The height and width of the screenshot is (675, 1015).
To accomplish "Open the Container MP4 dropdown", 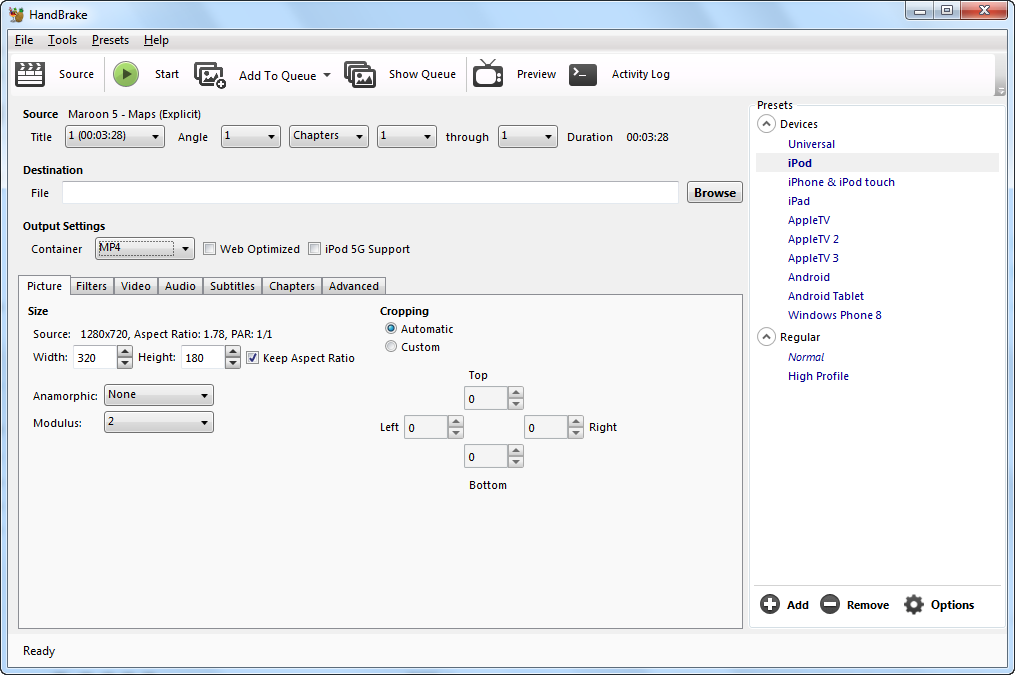I will 146,248.
